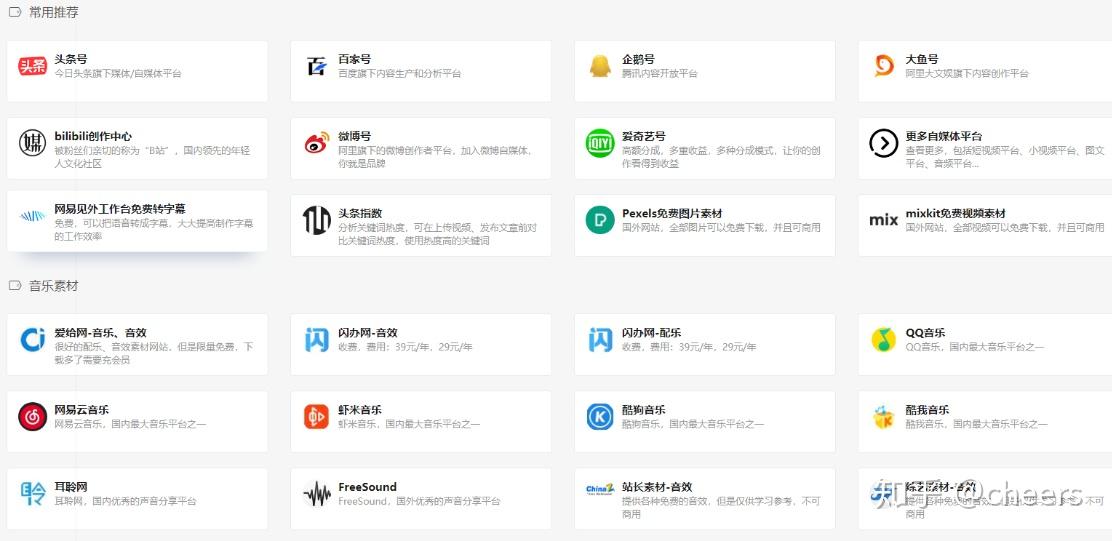Open the 站长素材-音效 title link
This screenshot has height=541, width=1112.
click(657, 487)
